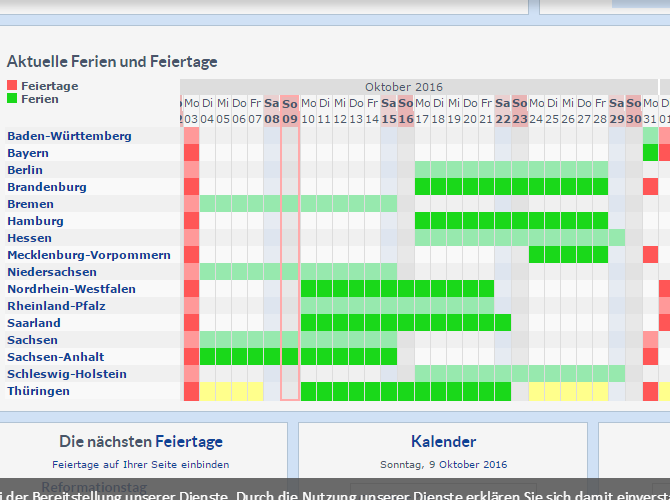
Task: Open the Kalender heading link
Action: point(444,441)
